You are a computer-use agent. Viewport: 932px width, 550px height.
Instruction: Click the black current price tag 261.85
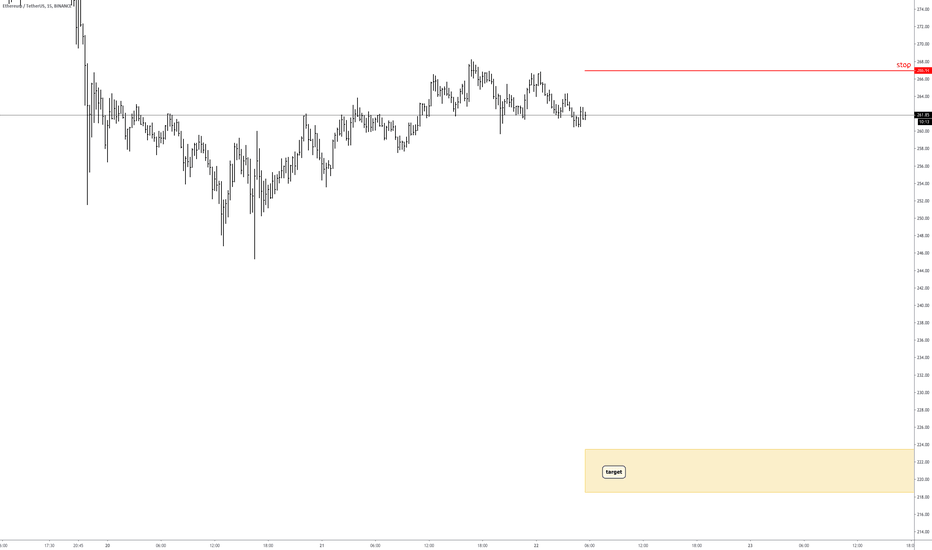click(923, 115)
